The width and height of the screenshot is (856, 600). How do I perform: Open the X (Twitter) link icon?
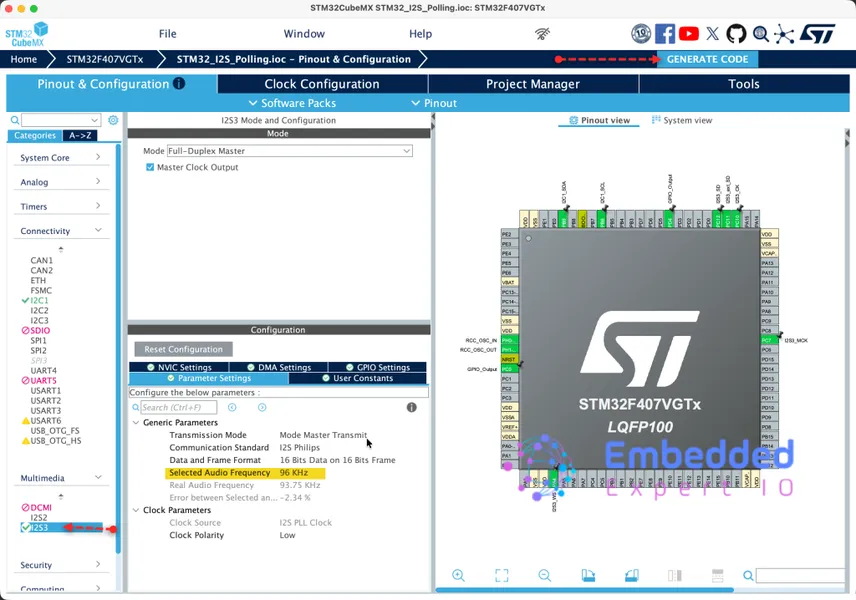[712, 34]
